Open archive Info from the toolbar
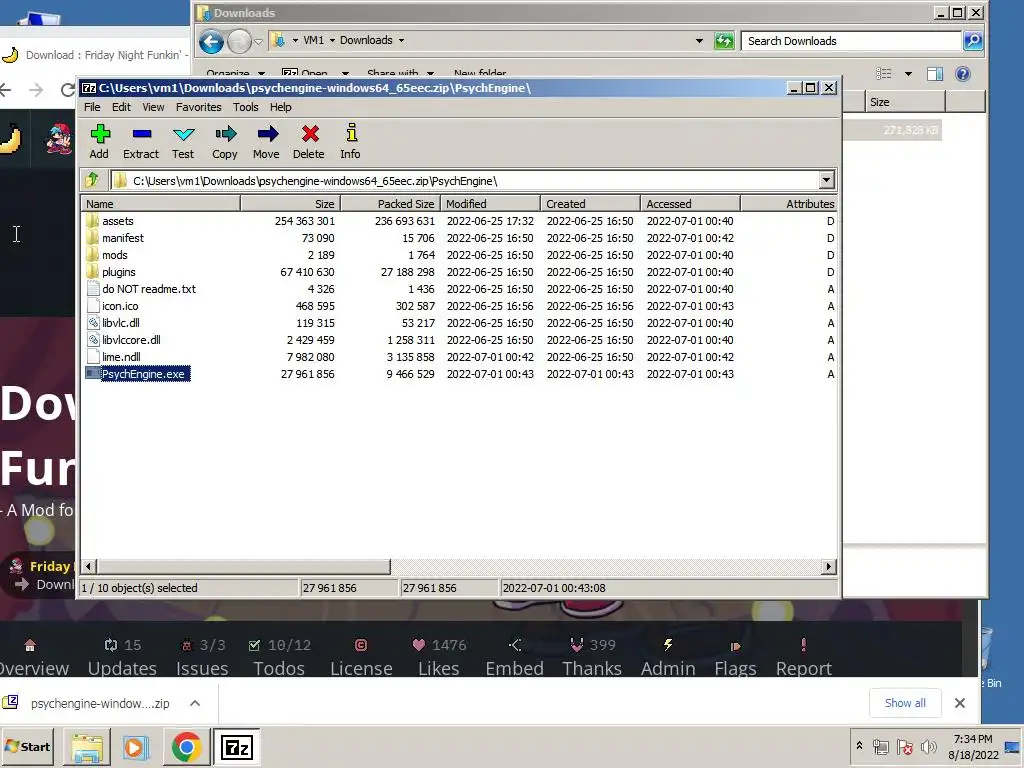Viewport: 1024px width, 768px height. tap(351, 142)
